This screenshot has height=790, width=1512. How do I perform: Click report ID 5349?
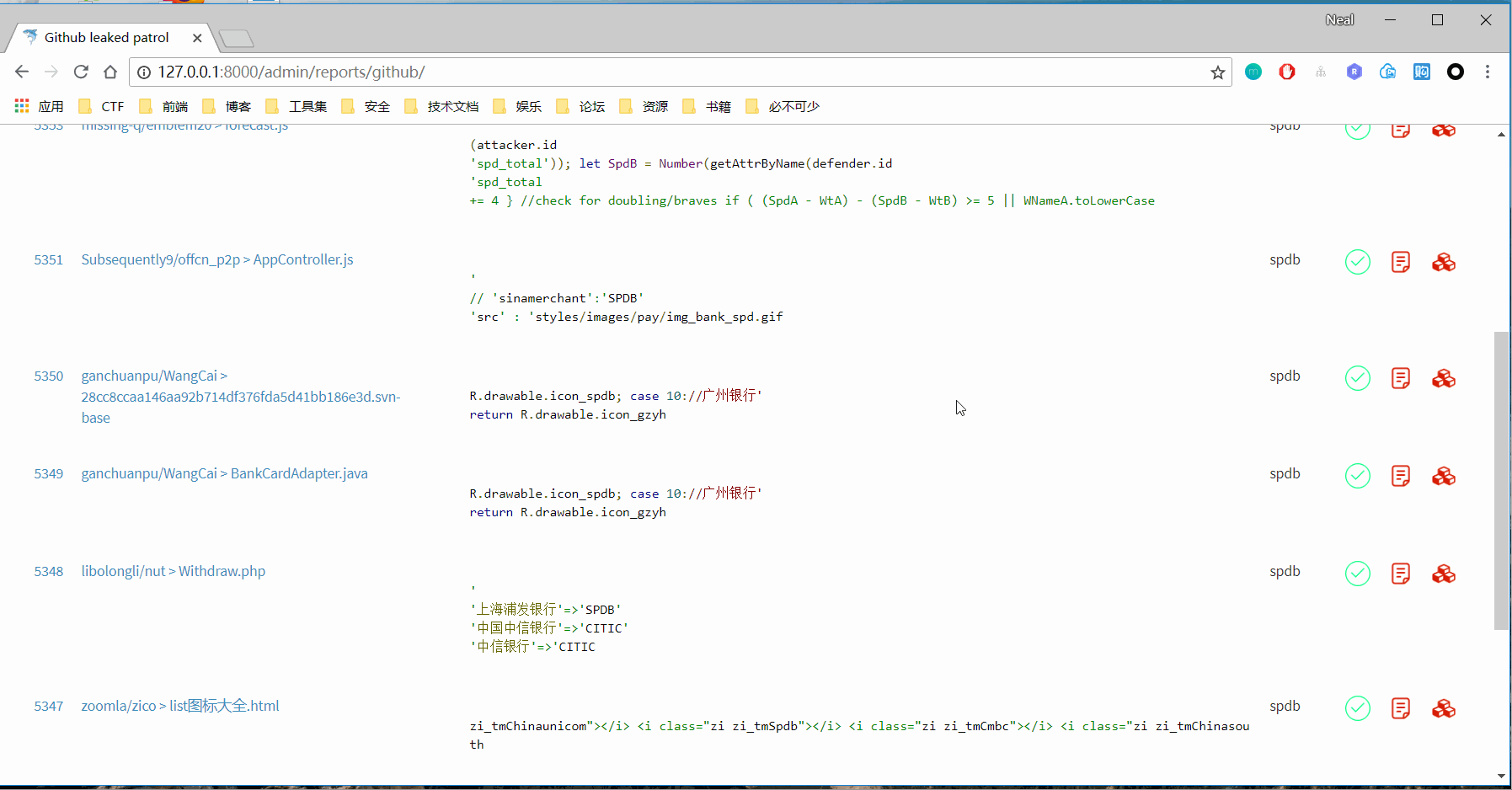(49, 474)
